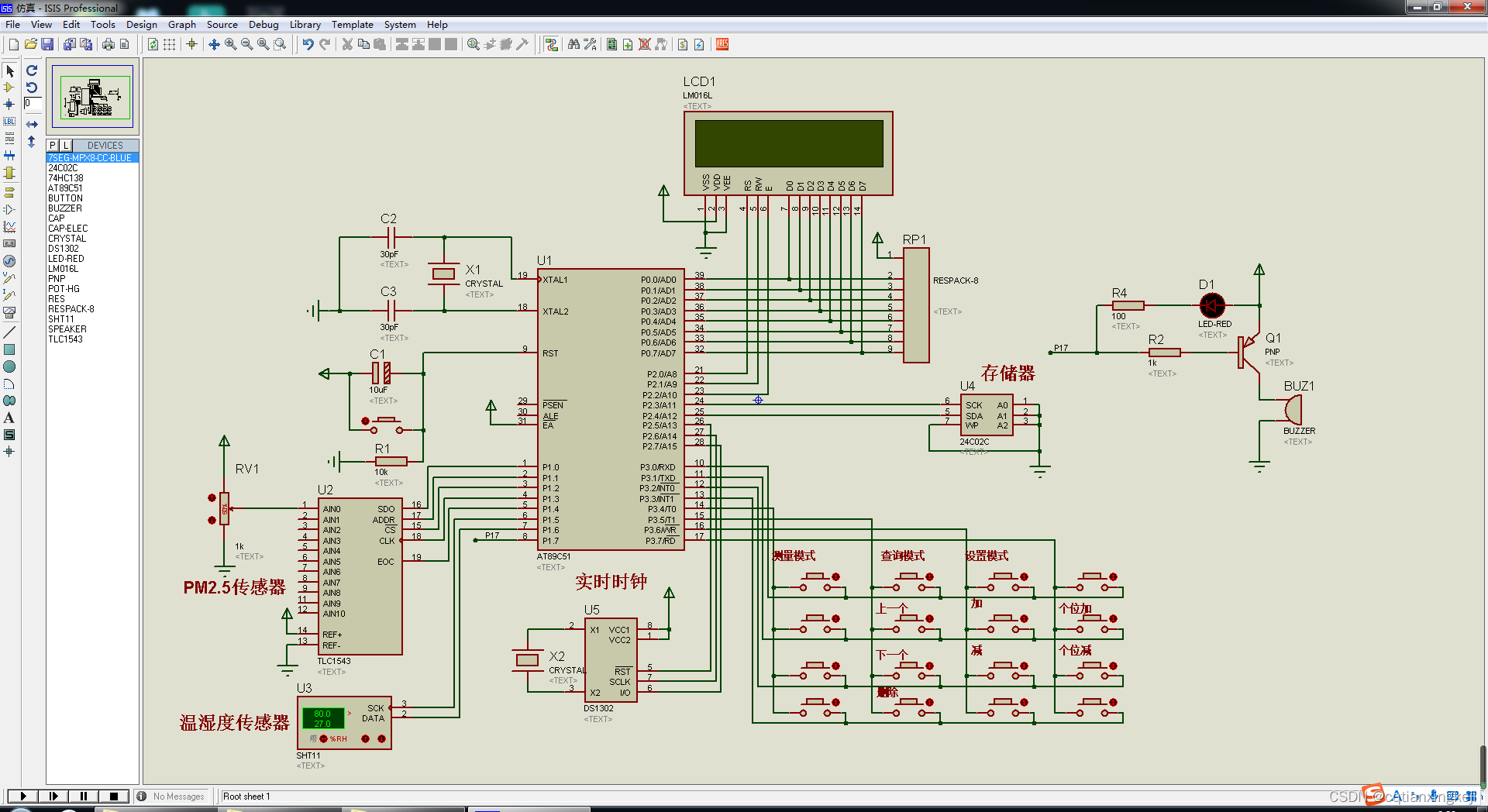
Task: Open the Library menu
Action: (x=305, y=25)
